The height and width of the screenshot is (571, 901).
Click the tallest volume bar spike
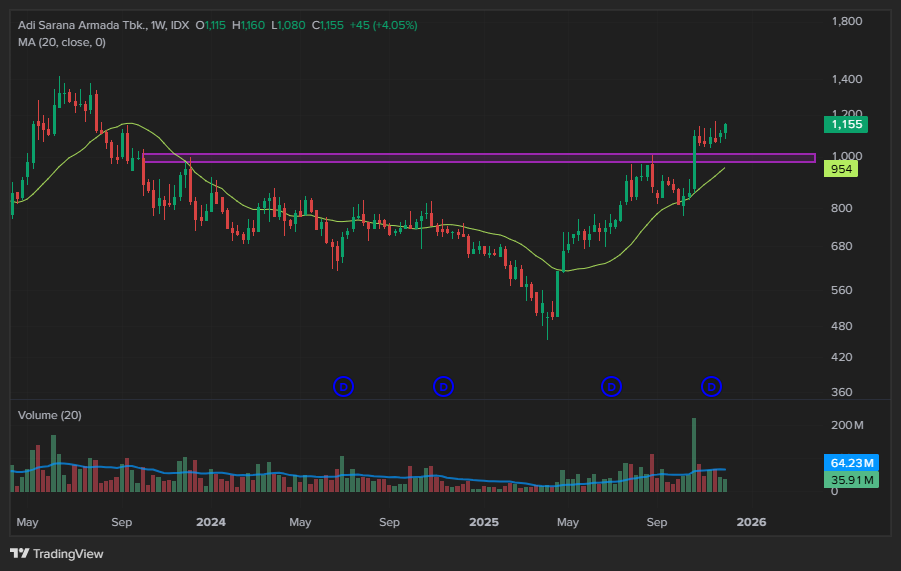click(694, 454)
